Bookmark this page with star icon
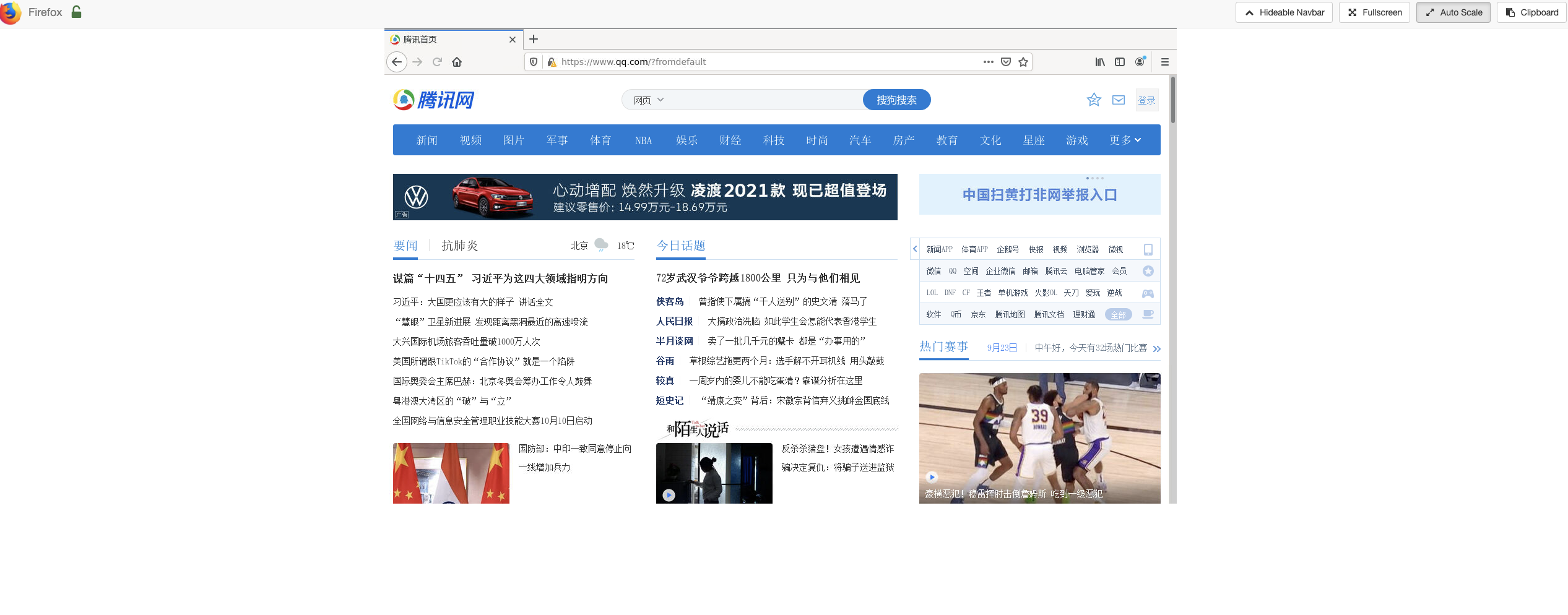Screen dimensions: 1568x615 pyautogui.click(x=1023, y=62)
